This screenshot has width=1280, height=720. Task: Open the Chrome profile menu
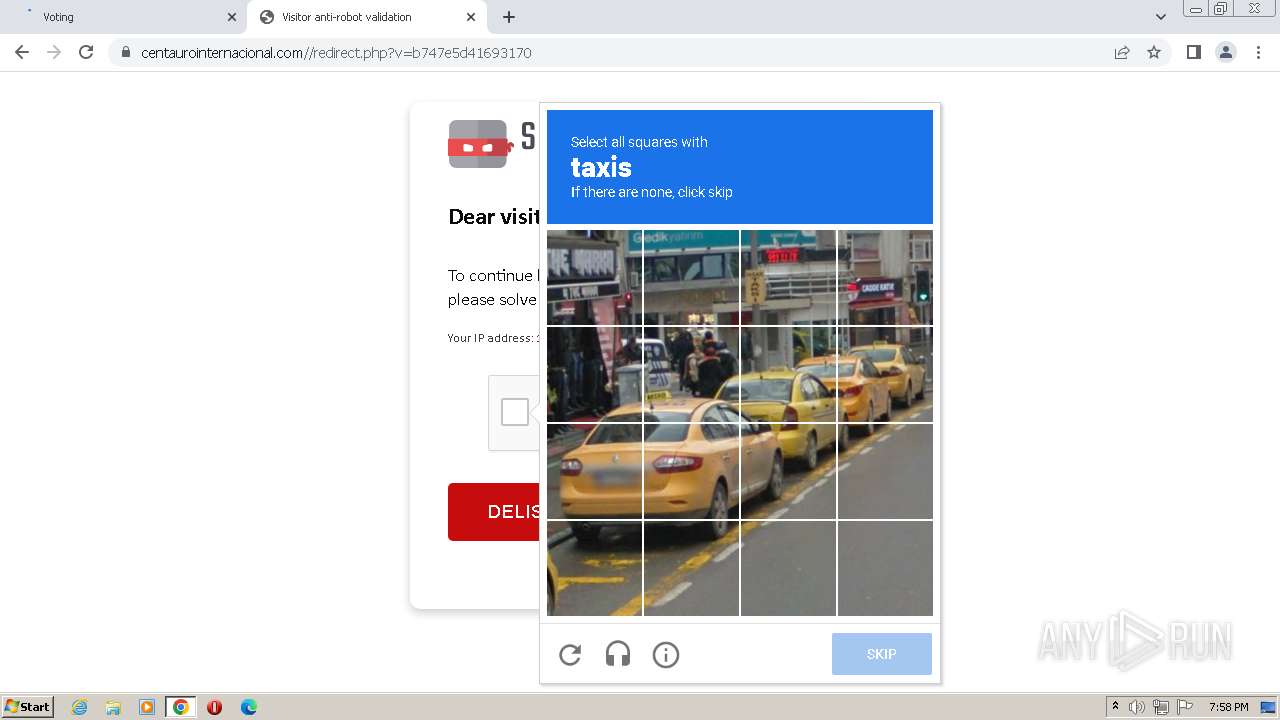(1226, 52)
